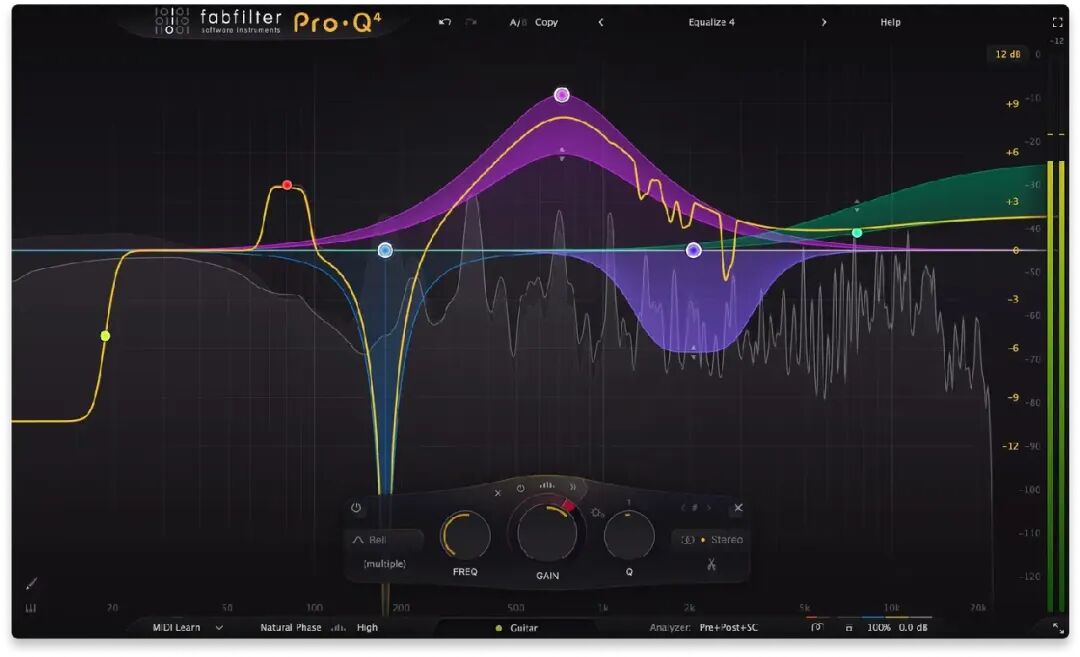Image resolution: width=1080 pixels, height=657 pixels.
Task: Show the piano keyboard display icon
Action: [31, 608]
